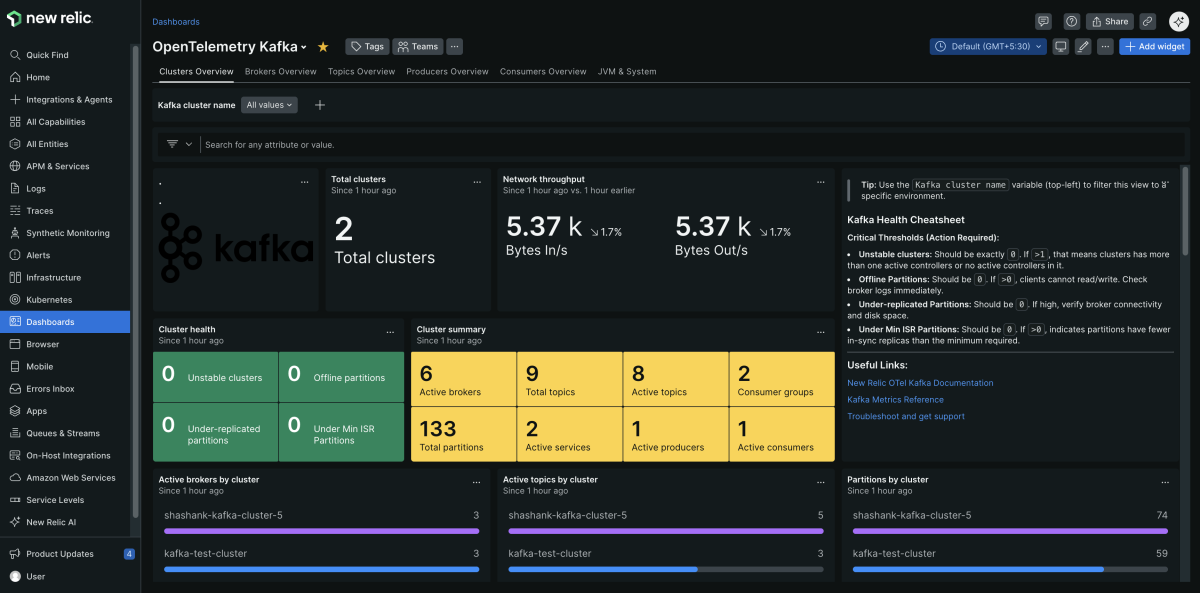Open the Cluster summary widget ellipsis menu
The height and width of the screenshot is (593, 1200).
coord(822,330)
